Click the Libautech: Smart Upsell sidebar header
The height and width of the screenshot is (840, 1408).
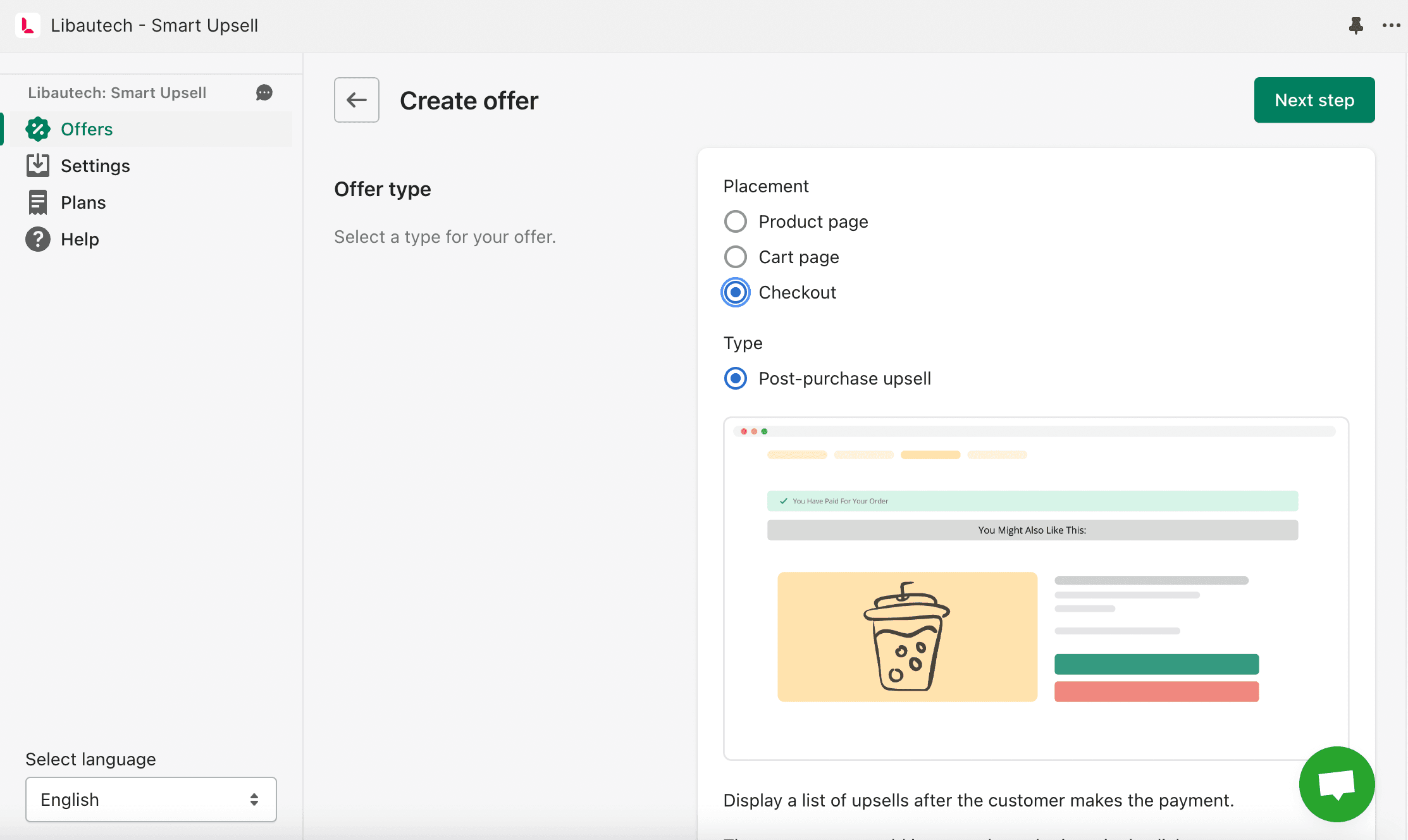(x=117, y=93)
